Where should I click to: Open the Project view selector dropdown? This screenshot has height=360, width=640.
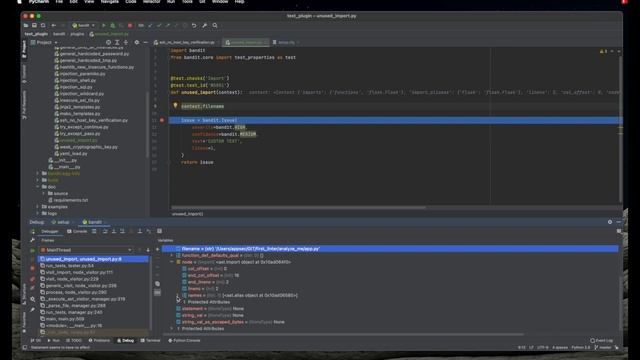[x=44, y=42]
